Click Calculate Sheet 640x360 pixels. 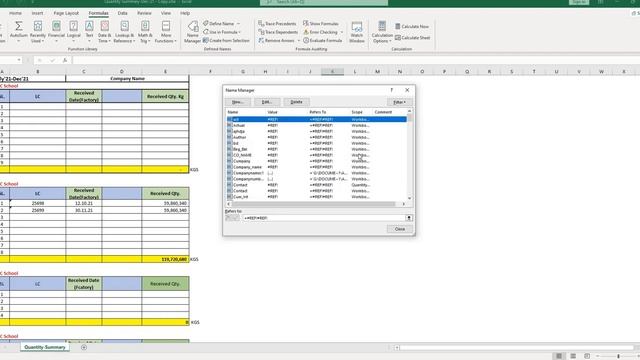(412, 38)
